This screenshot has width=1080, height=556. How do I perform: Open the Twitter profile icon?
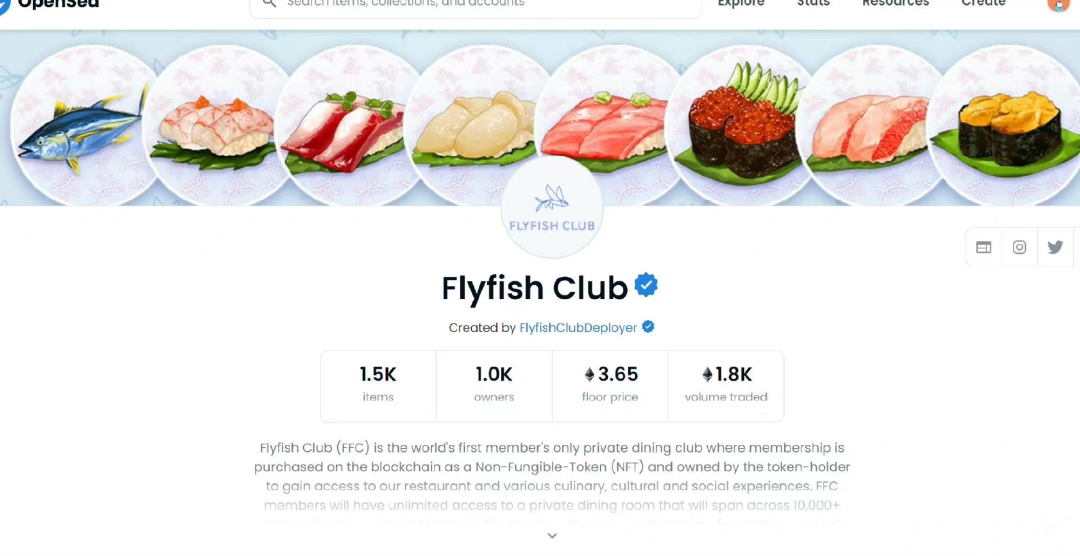1055,247
